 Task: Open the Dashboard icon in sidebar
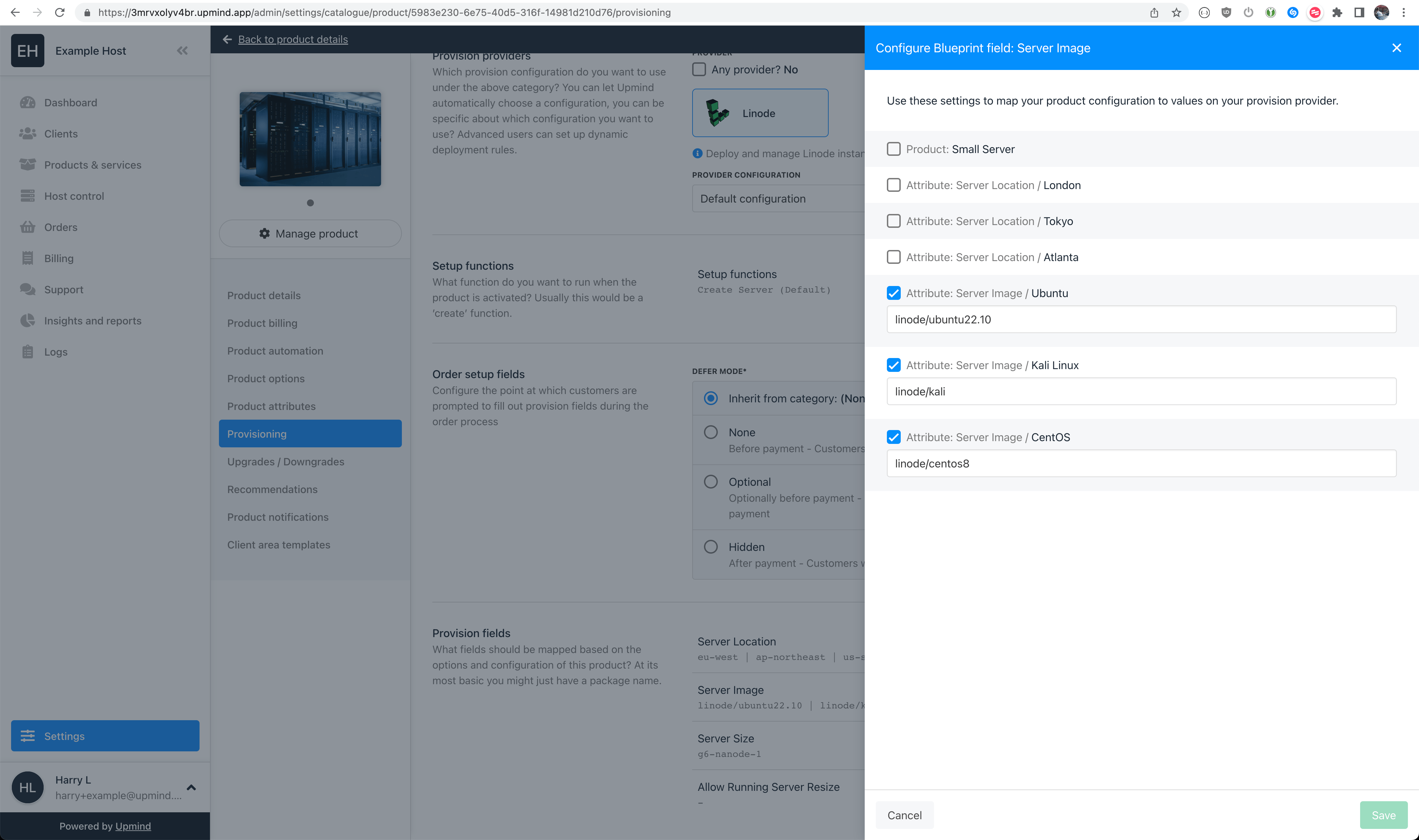[27, 102]
